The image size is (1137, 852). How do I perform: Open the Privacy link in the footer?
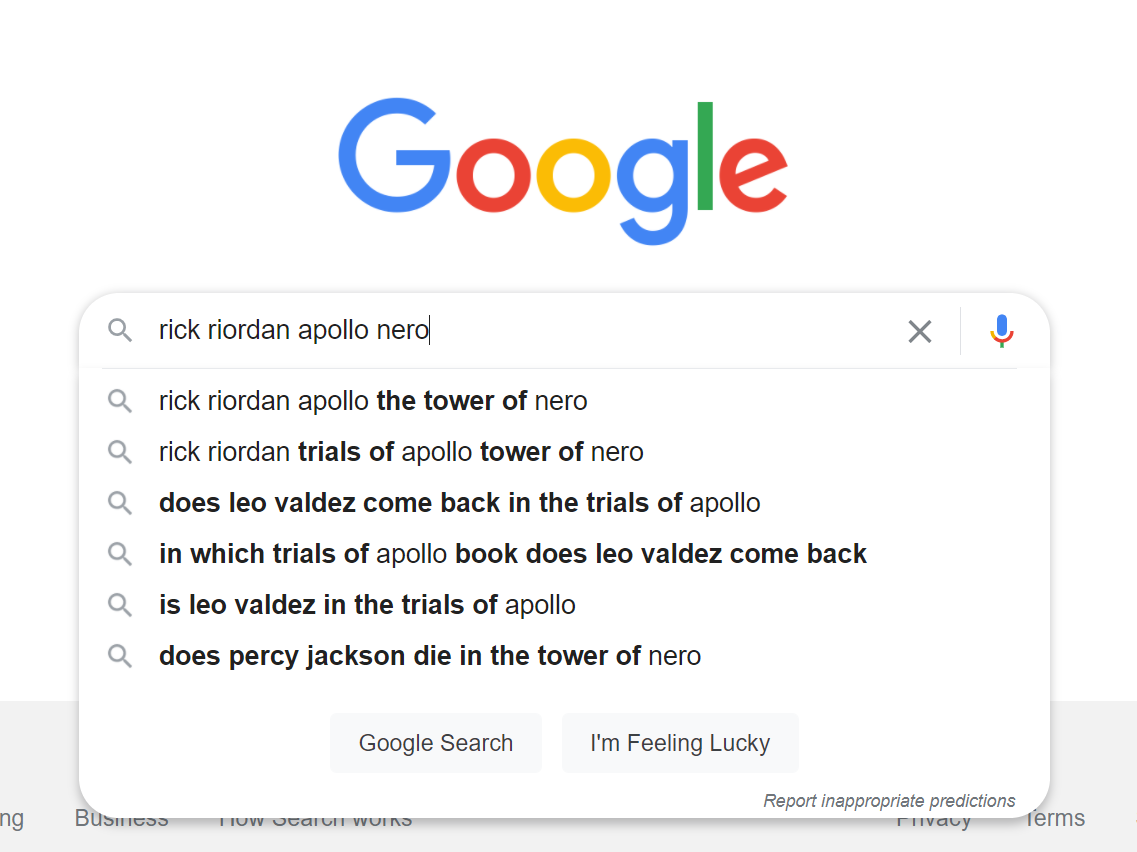click(933, 817)
